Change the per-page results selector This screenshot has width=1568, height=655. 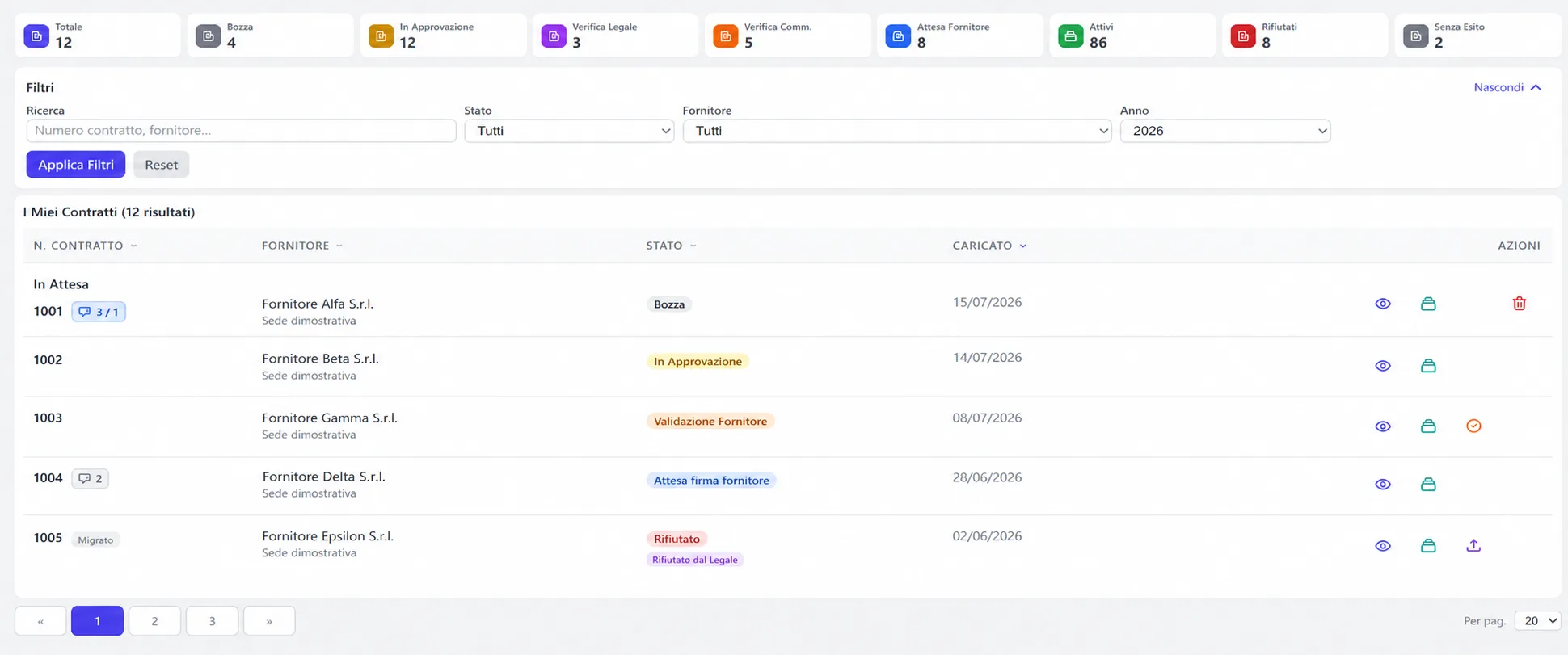pos(1537,620)
